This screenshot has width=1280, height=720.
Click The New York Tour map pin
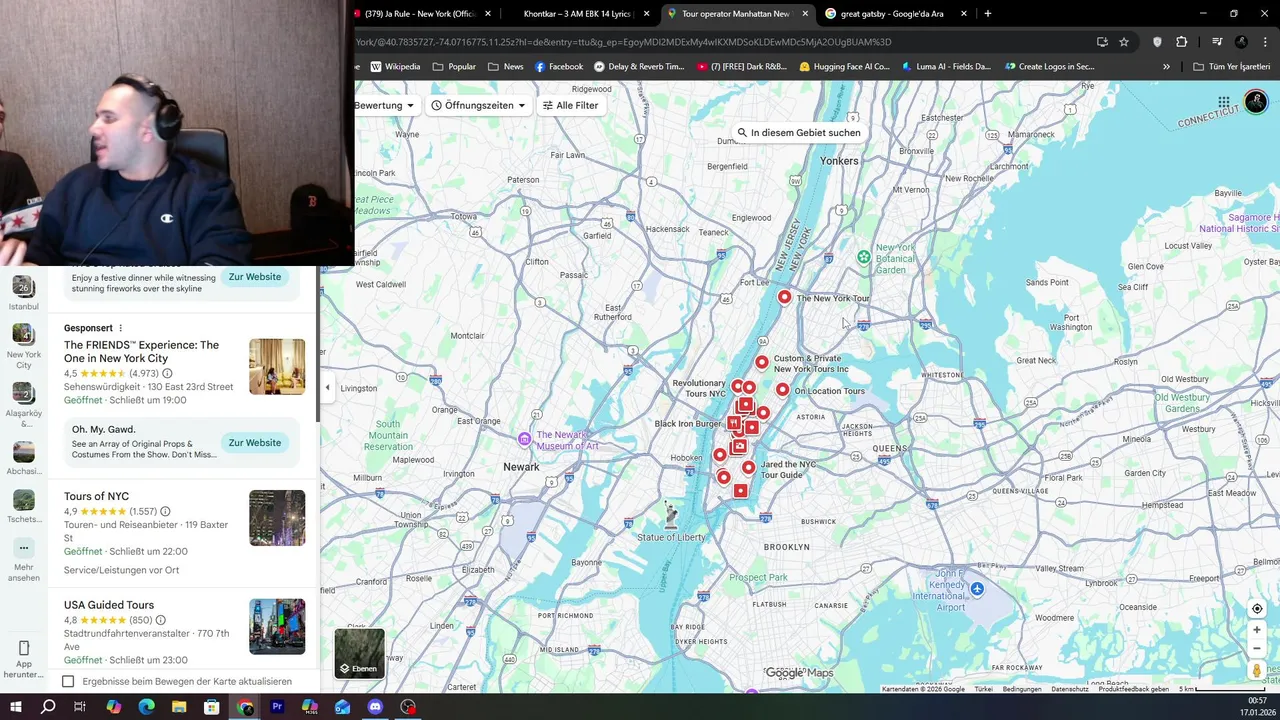tap(784, 297)
